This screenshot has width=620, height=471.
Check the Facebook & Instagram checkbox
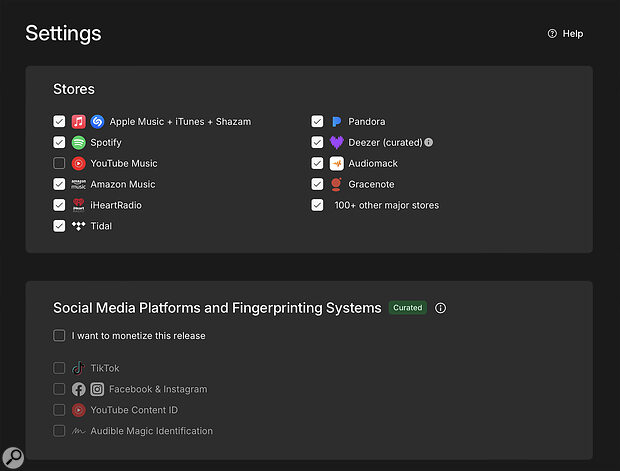[59, 389]
